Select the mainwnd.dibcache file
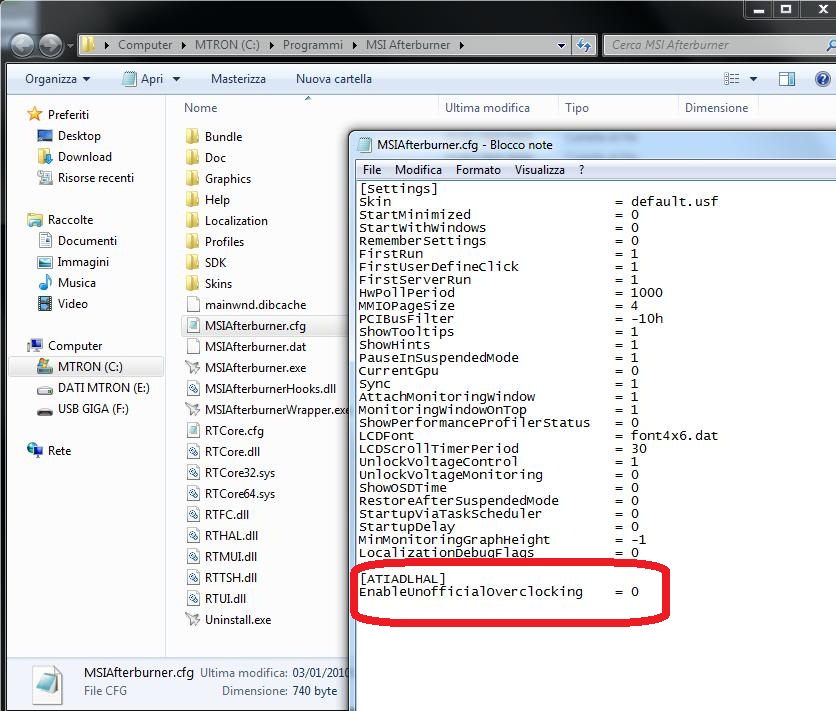Screen dimensions: 836x711 (x=246, y=305)
